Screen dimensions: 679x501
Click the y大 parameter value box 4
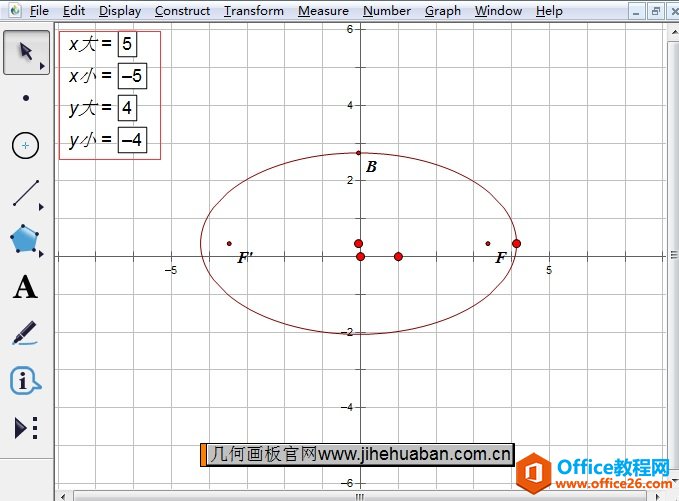(127, 108)
